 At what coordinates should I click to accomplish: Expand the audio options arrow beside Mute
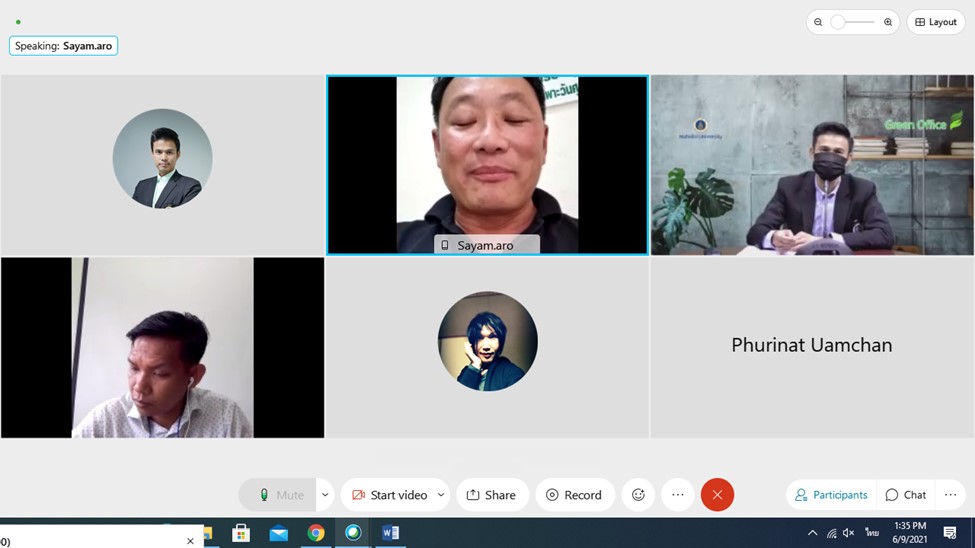325,495
